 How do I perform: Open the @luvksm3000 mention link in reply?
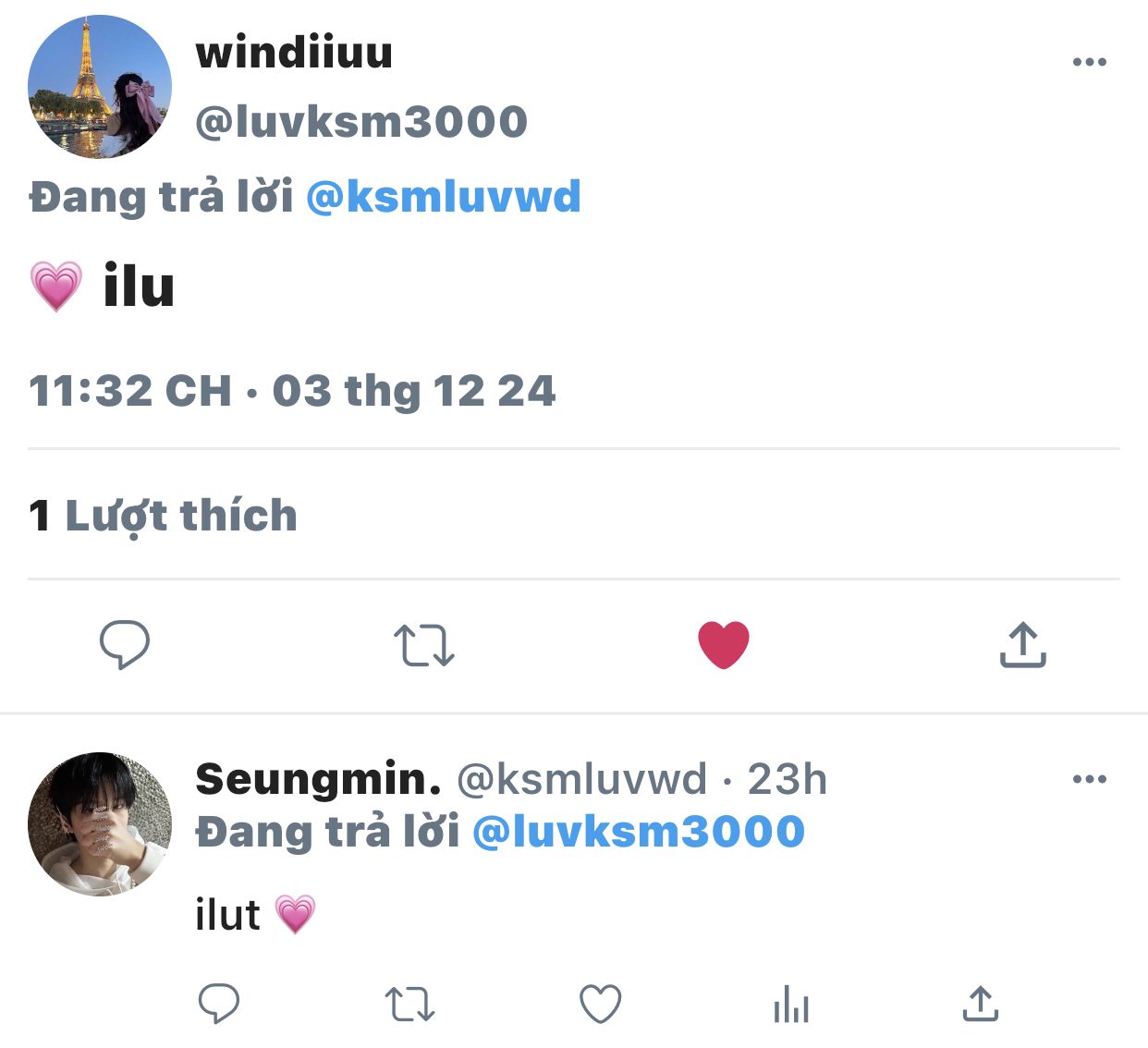pyautogui.click(x=639, y=831)
